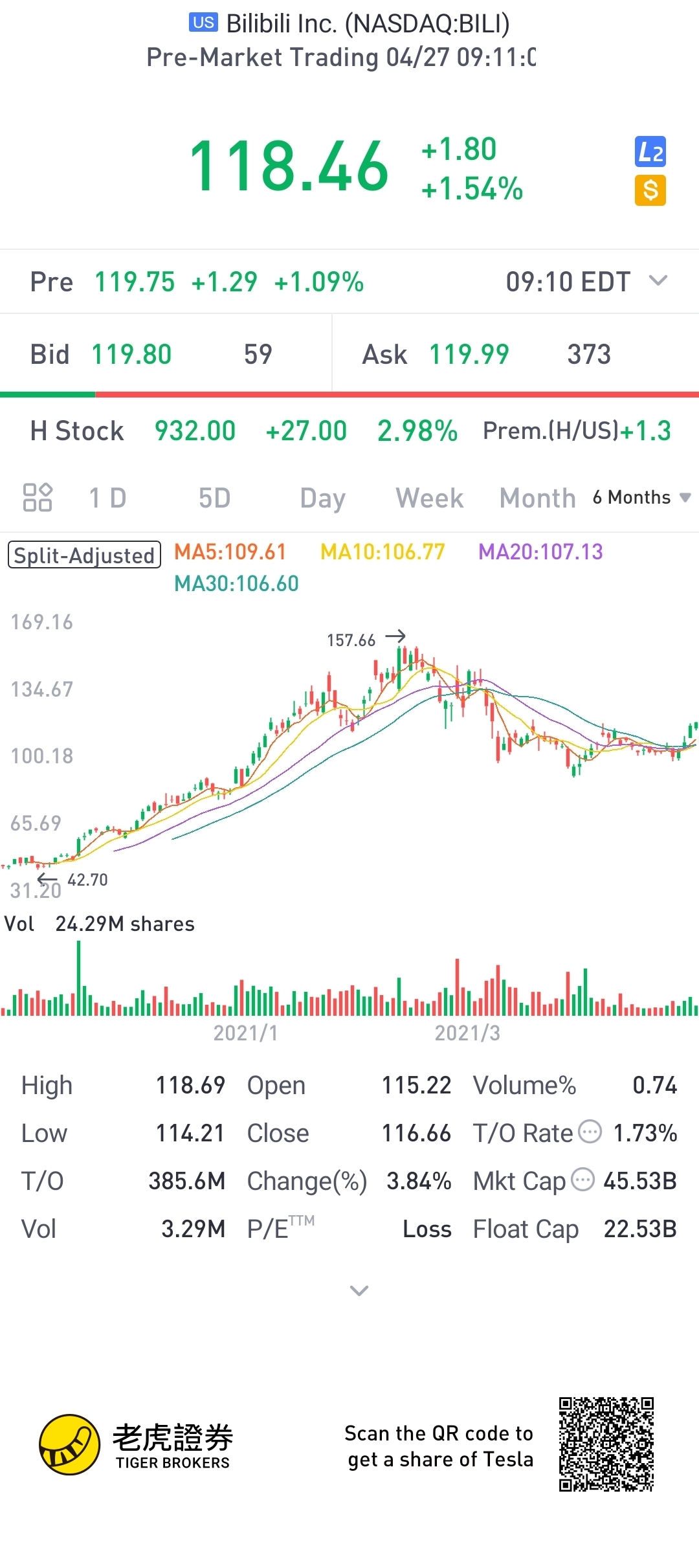
Task: Tap the Pre 119.75 pre-market price
Action: (x=135, y=282)
